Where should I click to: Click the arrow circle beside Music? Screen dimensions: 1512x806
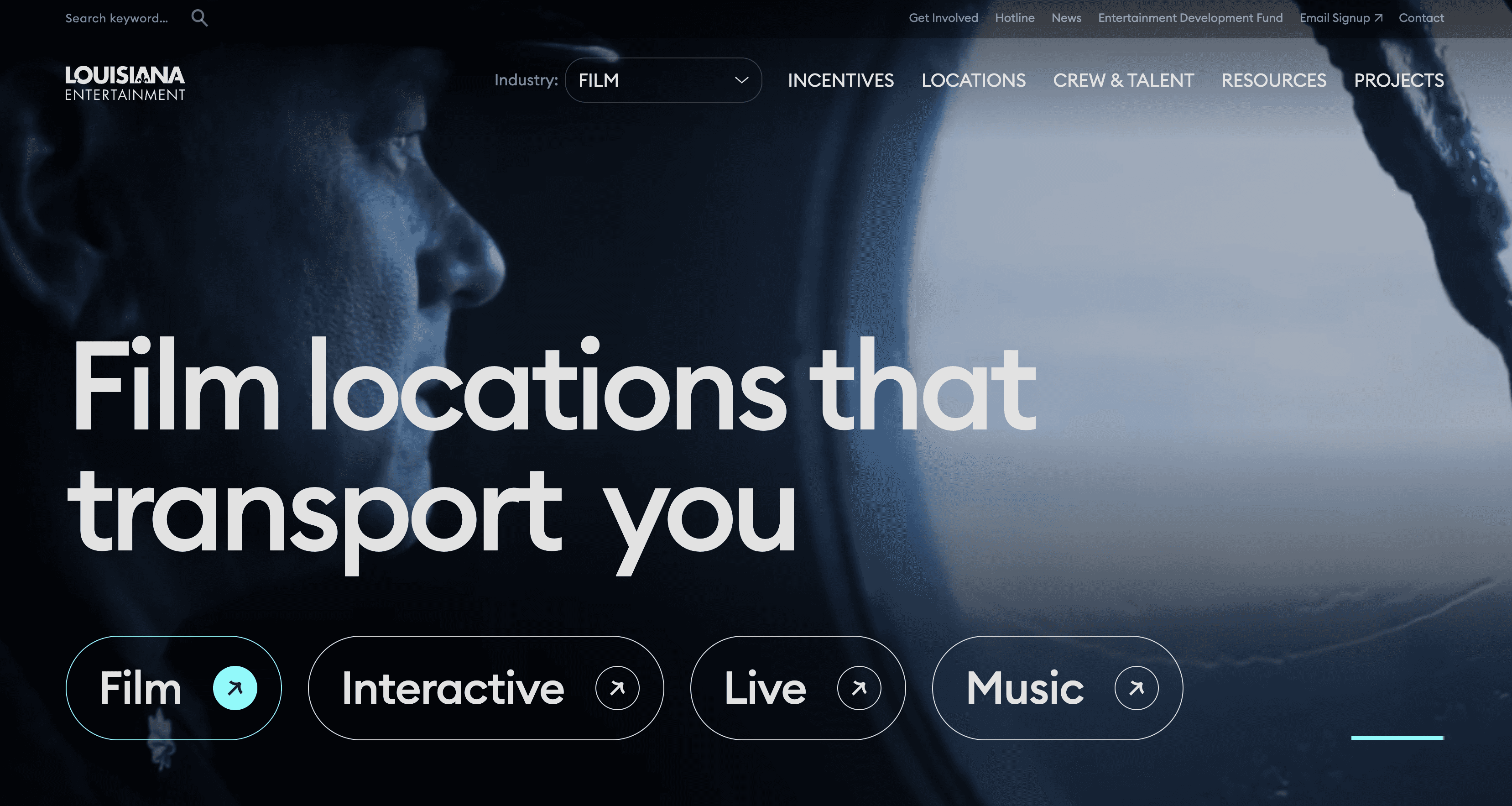[x=1137, y=687]
